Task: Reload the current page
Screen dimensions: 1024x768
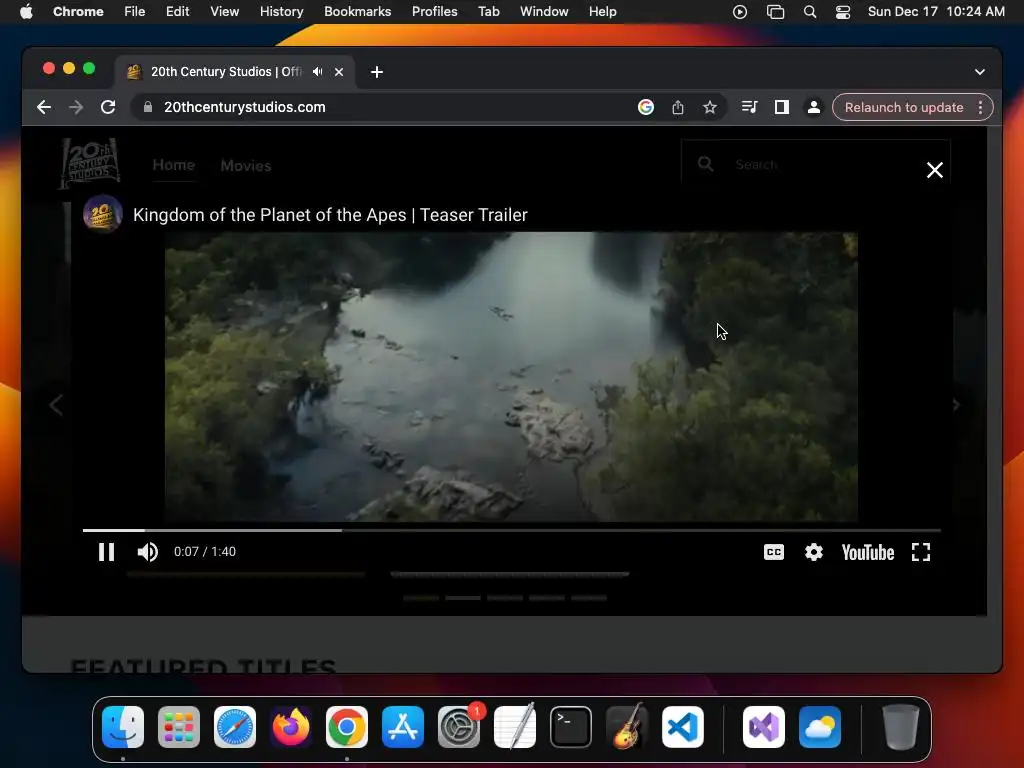Action: 108,107
